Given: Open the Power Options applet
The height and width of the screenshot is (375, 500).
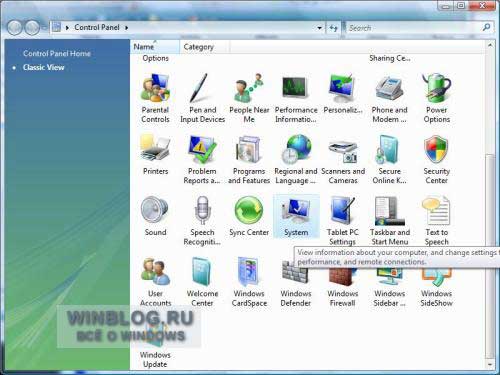Looking at the screenshot, I should [436, 88].
